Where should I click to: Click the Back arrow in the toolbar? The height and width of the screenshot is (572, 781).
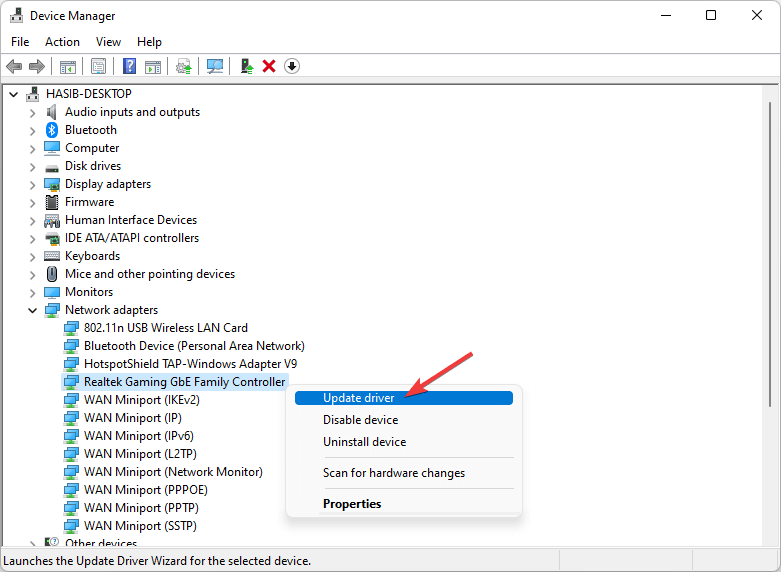[14, 66]
